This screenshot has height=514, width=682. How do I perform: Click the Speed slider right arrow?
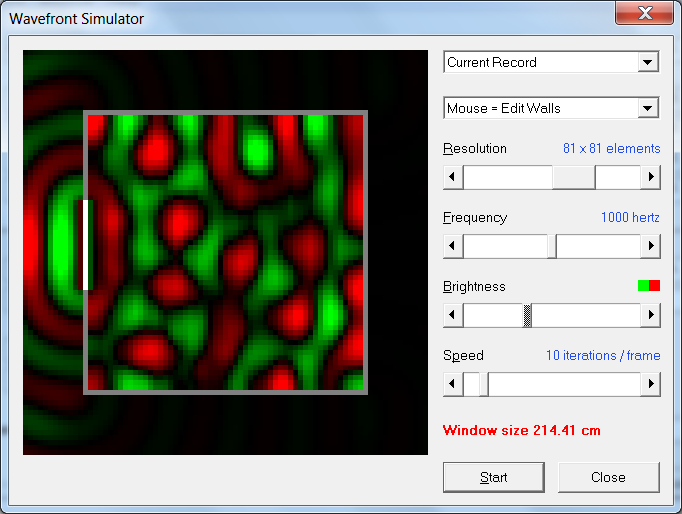[x=650, y=384]
